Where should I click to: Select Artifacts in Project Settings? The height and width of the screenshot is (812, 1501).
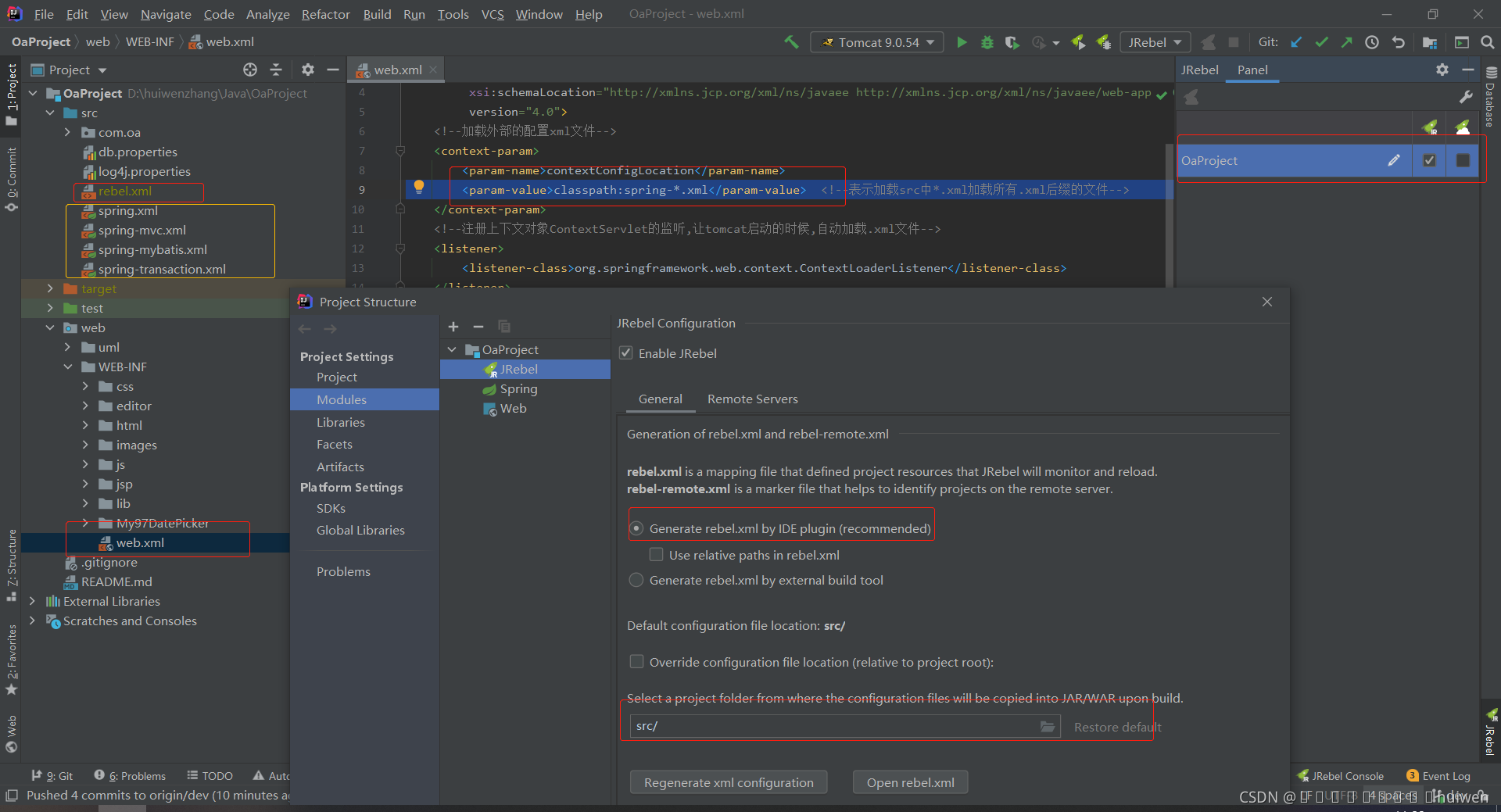(x=340, y=467)
